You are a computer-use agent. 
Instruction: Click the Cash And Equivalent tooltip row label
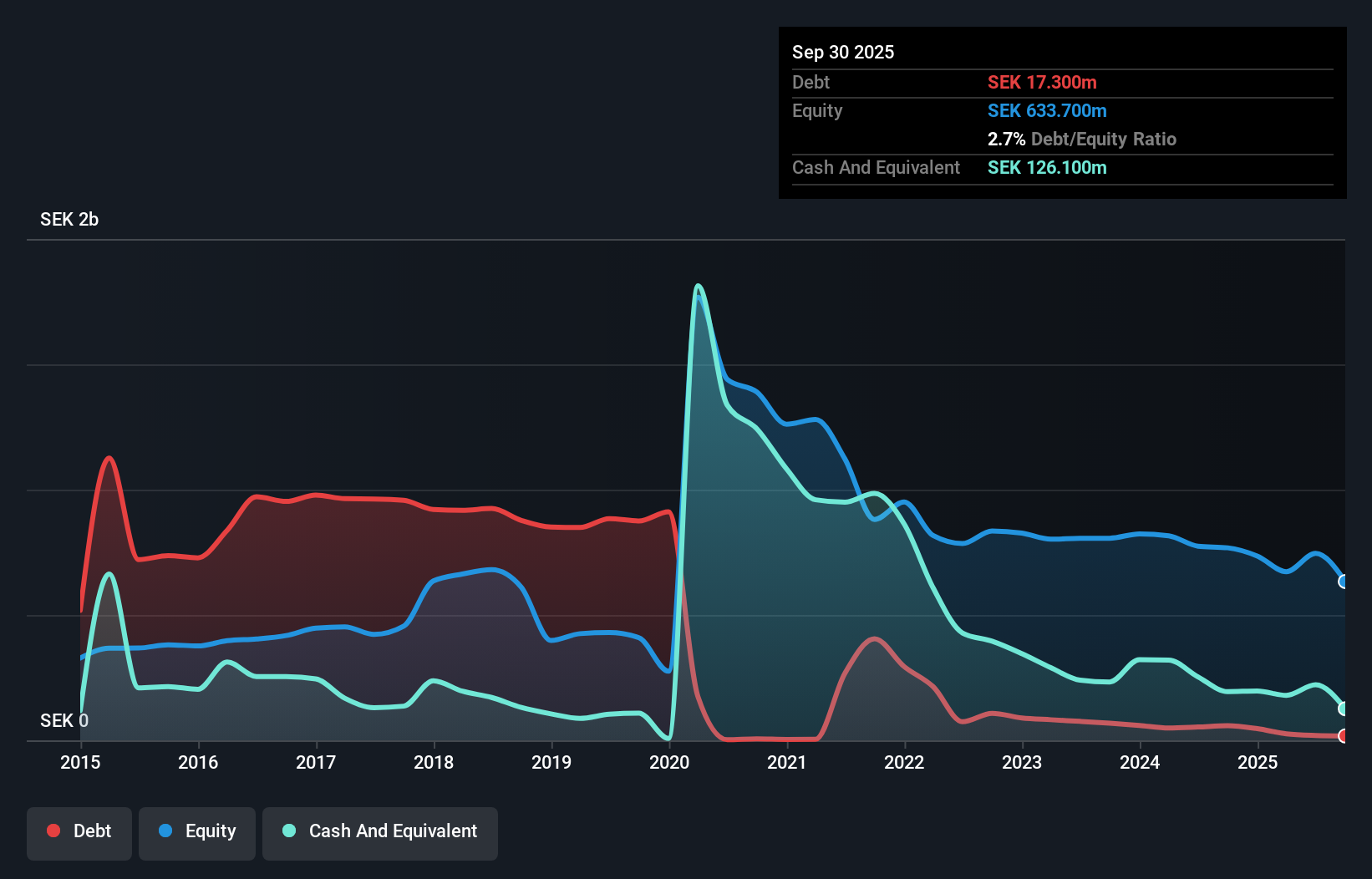pyautogui.click(x=876, y=167)
